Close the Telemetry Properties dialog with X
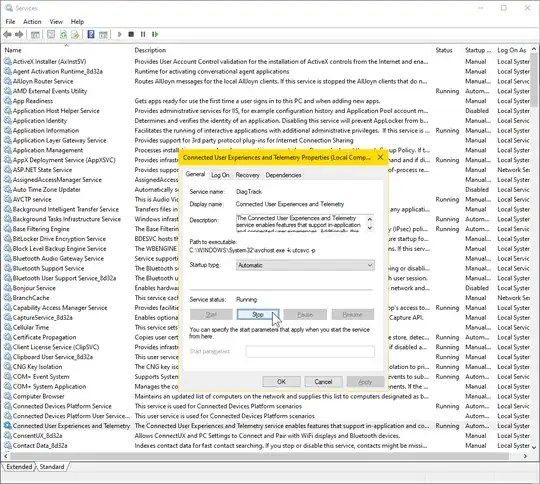540x484 pixels. tap(380, 157)
